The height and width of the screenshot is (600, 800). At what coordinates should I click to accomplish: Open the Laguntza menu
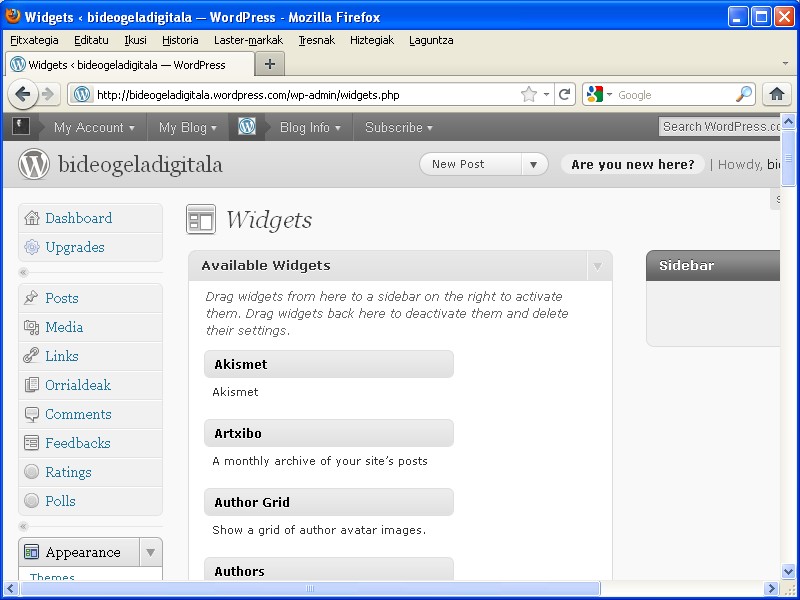coord(431,40)
